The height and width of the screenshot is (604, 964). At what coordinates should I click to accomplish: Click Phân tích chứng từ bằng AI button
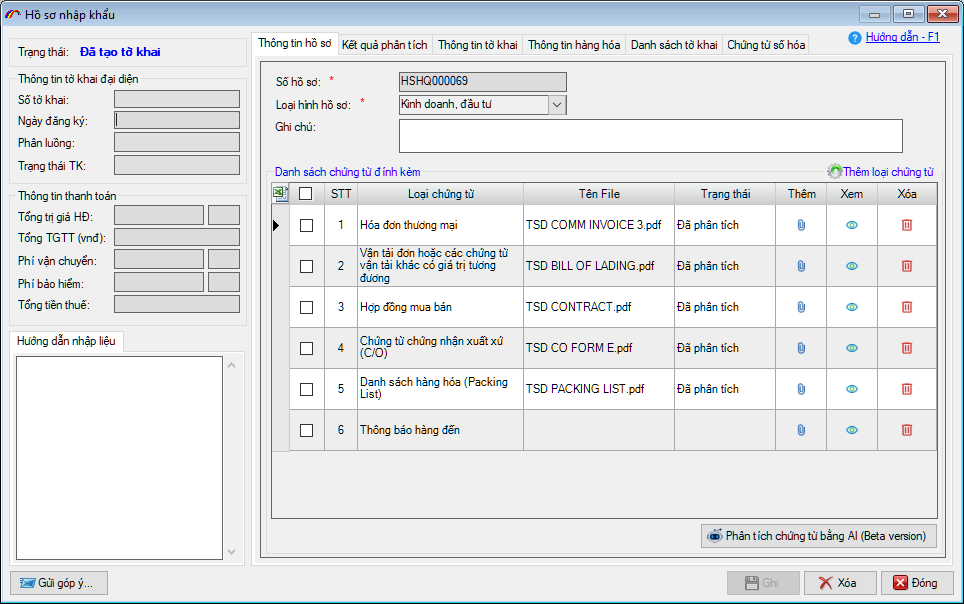(x=819, y=536)
